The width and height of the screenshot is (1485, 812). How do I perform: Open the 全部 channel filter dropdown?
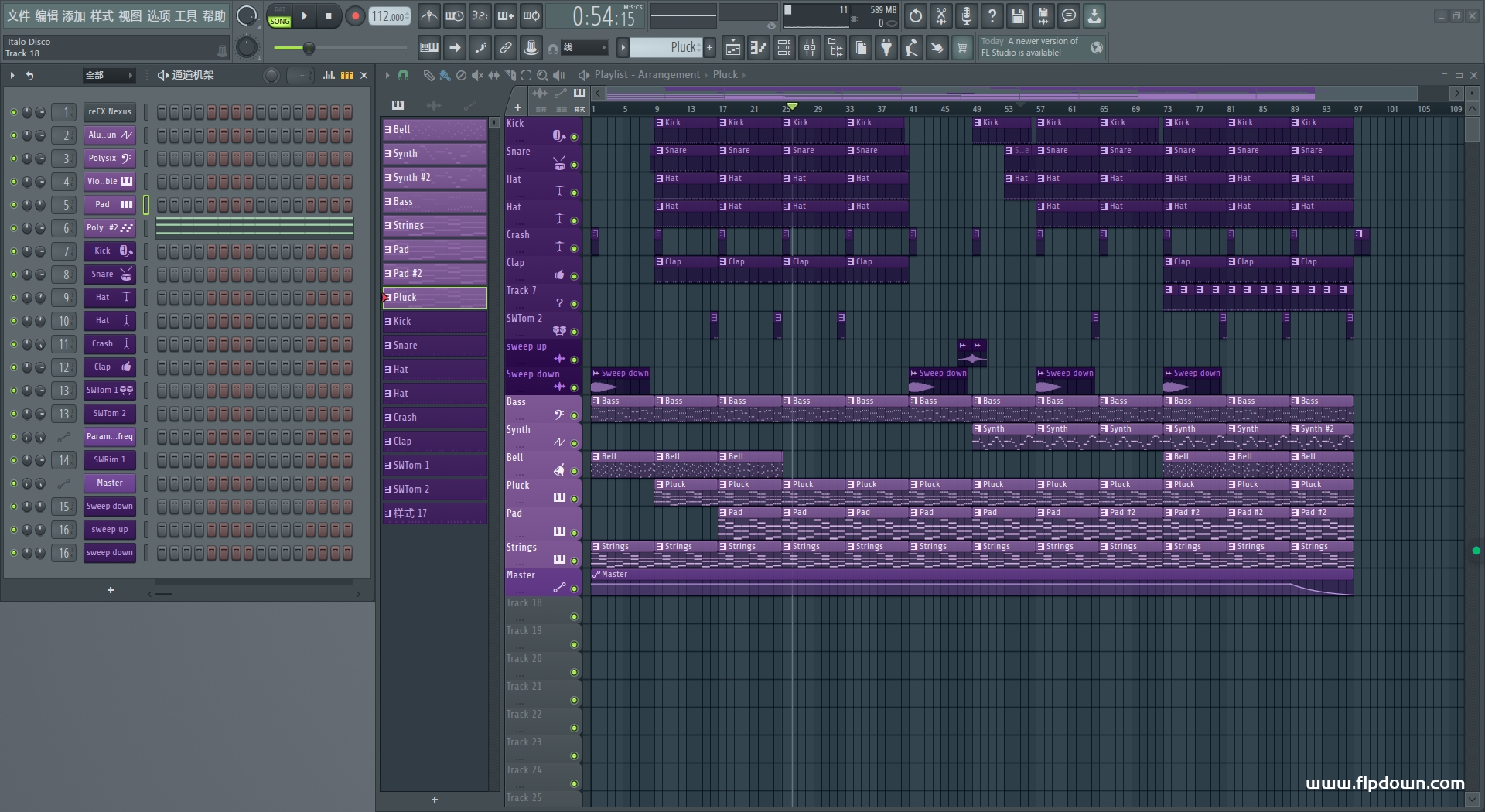click(x=108, y=75)
